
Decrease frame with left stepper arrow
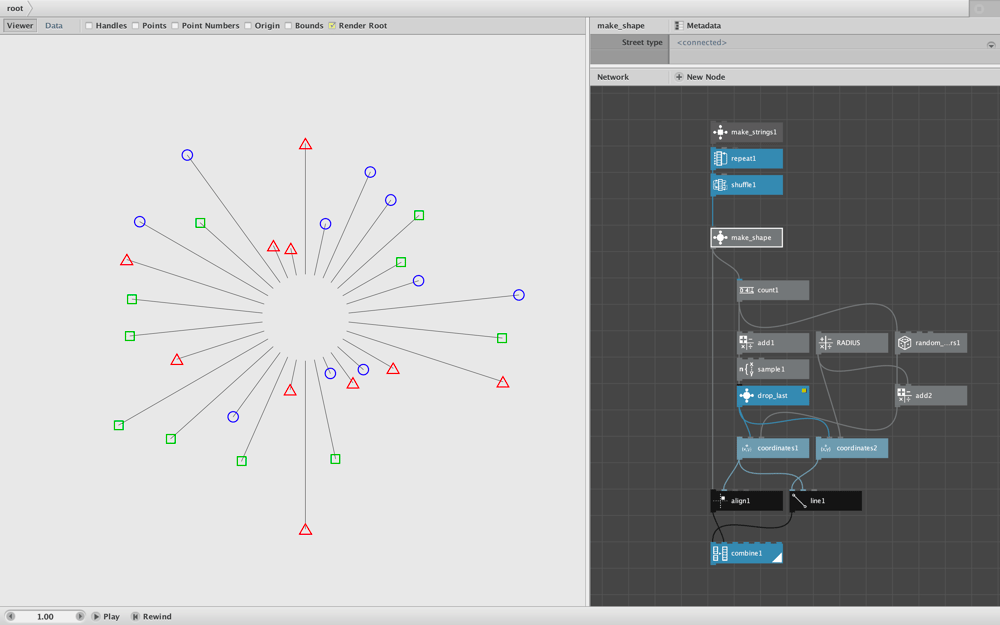click(10, 616)
